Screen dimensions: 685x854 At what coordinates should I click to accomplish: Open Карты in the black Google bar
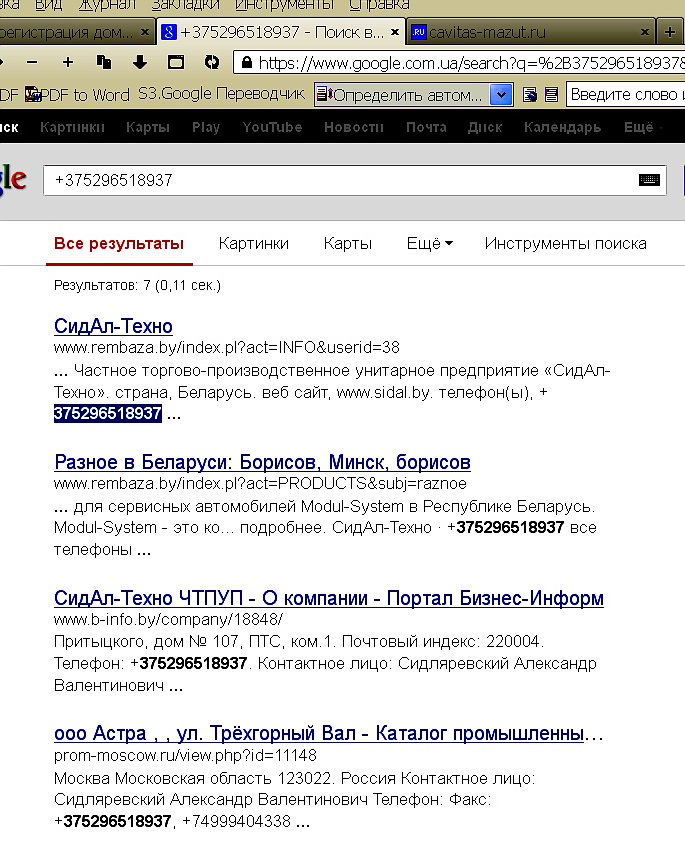point(148,127)
